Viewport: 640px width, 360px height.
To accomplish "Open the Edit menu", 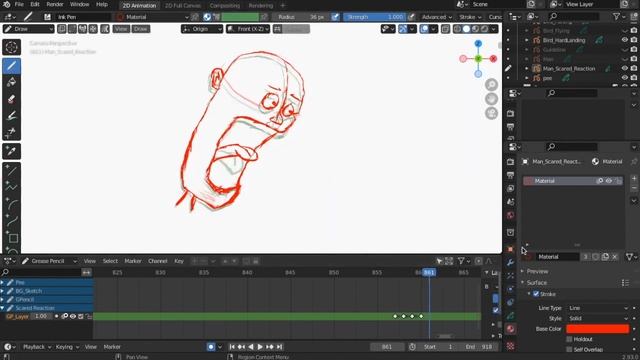I will pyautogui.click(x=35, y=4).
